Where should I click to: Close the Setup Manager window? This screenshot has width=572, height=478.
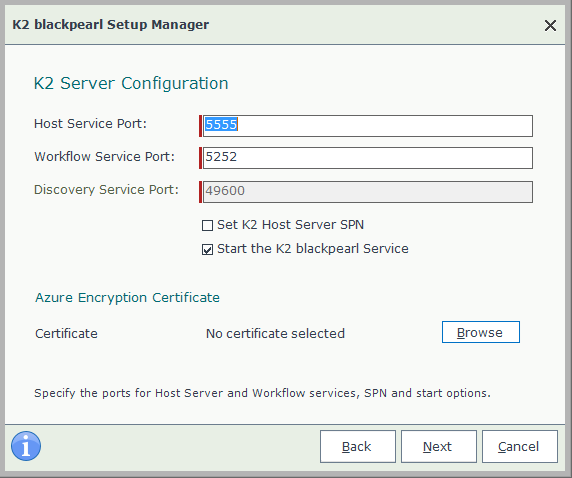tap(550, 26)
